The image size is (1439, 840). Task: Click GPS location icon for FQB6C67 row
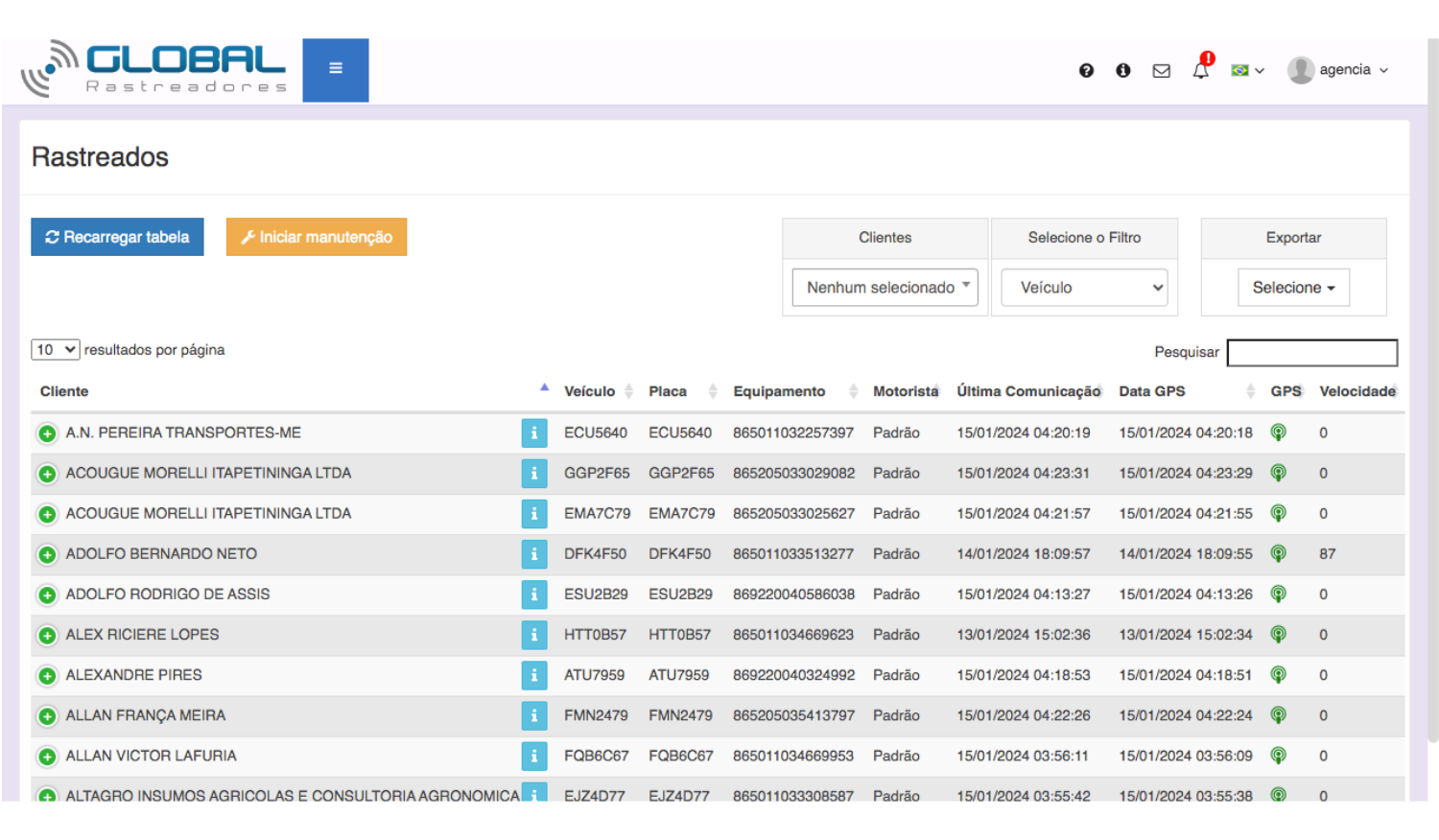[1278, 756]
